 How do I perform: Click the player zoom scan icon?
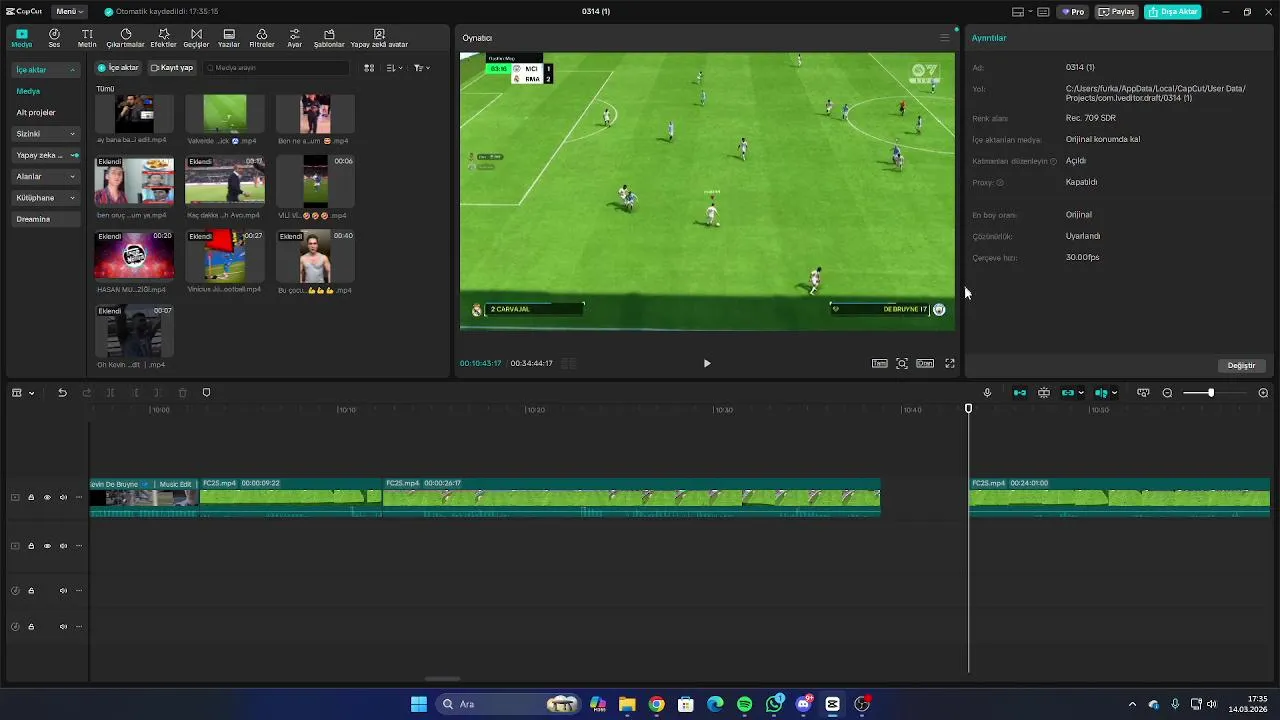coord(902,364)
